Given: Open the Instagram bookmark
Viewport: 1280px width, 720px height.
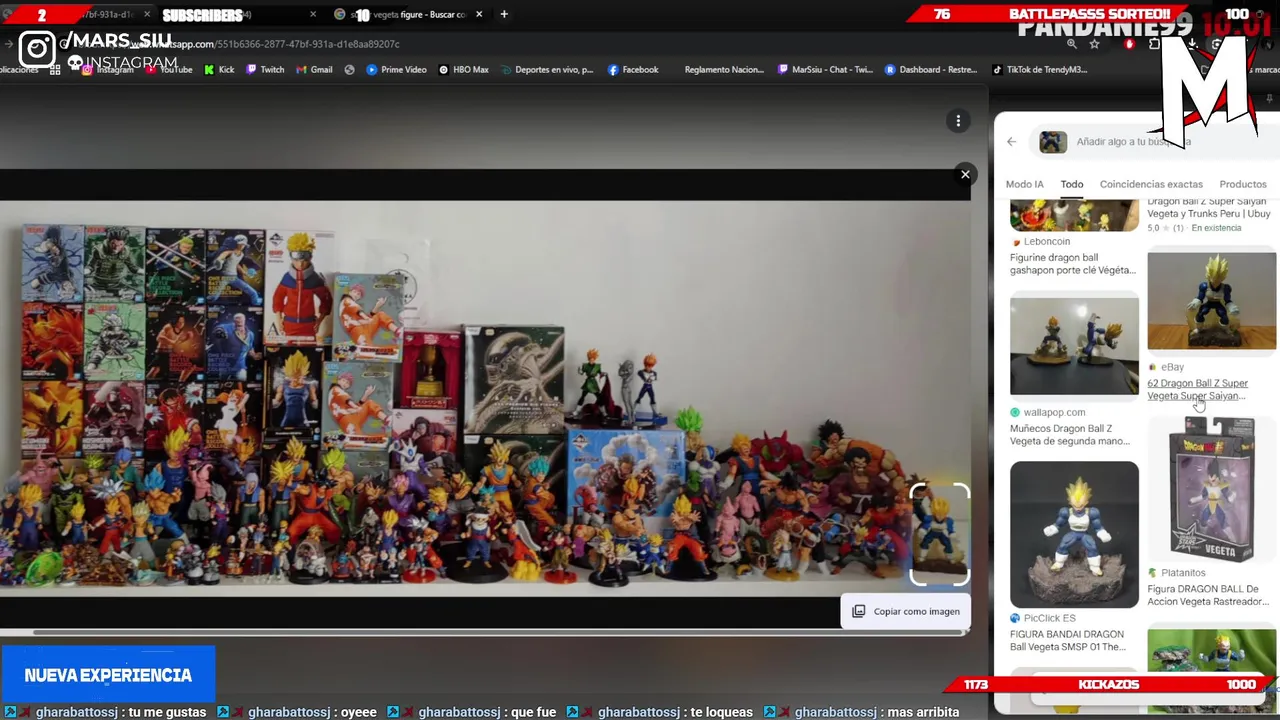Looking at the screenshot, I should point(108,70).
